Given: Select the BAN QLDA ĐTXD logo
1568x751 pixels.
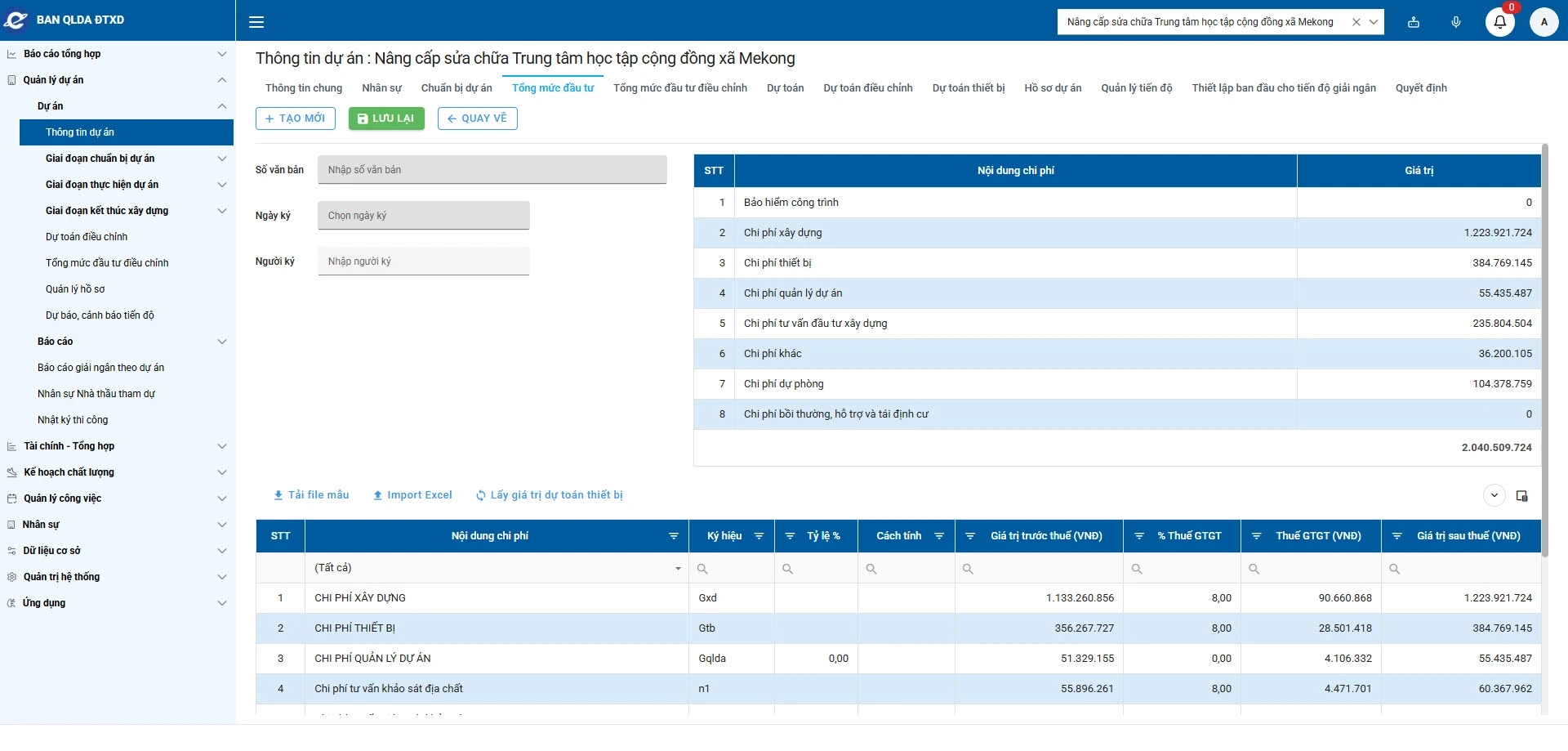Looking at the screenshot, I should 16,20.
